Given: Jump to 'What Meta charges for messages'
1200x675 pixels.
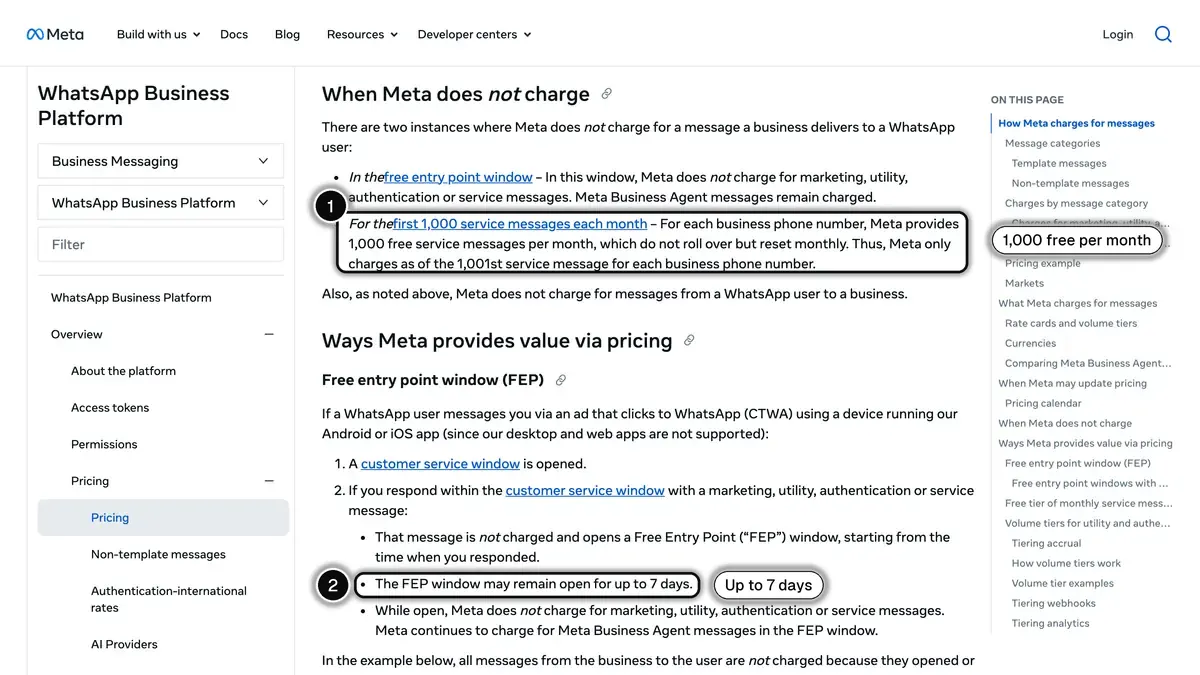Looking at the screenshot, I should [1077, 303].
